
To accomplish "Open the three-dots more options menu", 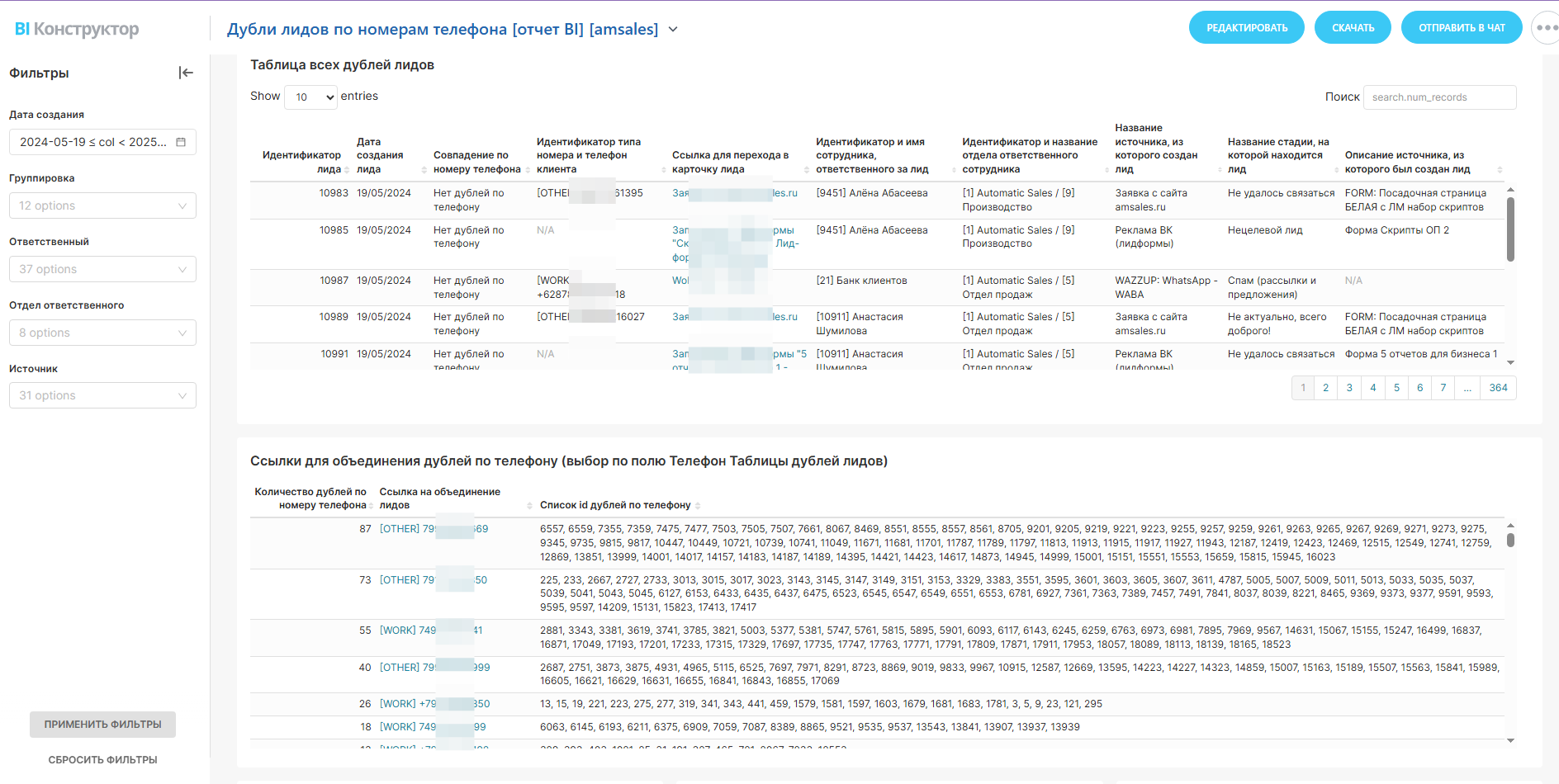I will pos(1546,28).
